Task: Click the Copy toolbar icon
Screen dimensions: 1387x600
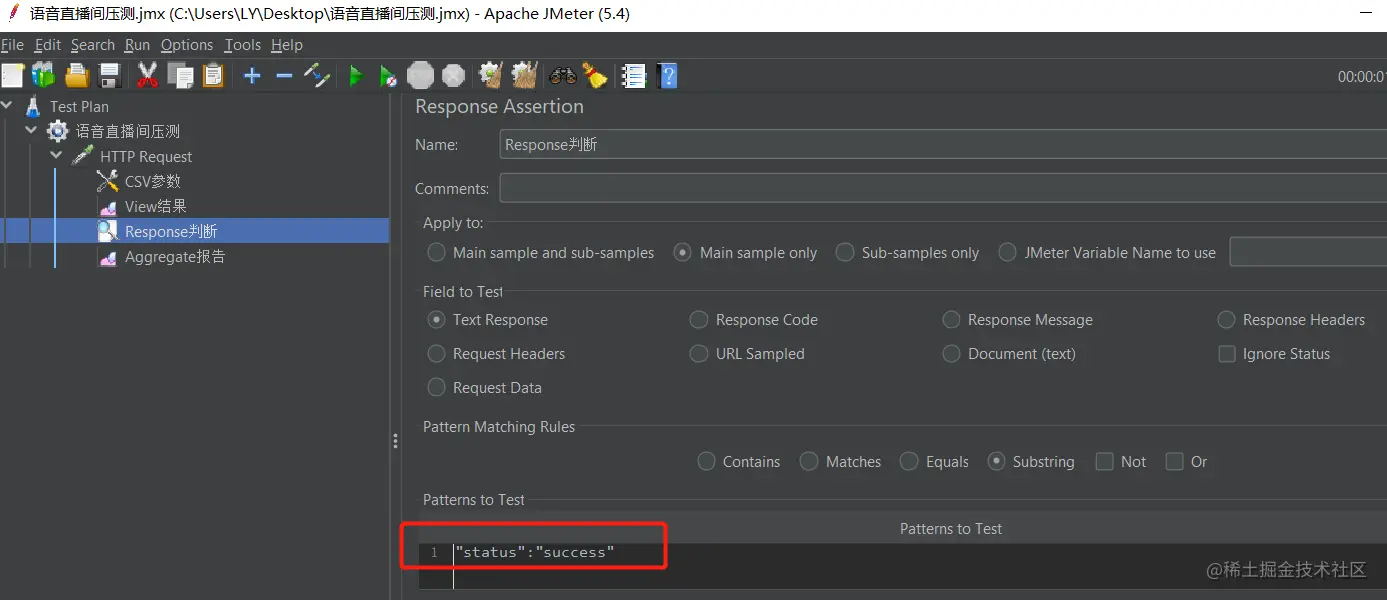Action: click(181, 75)
